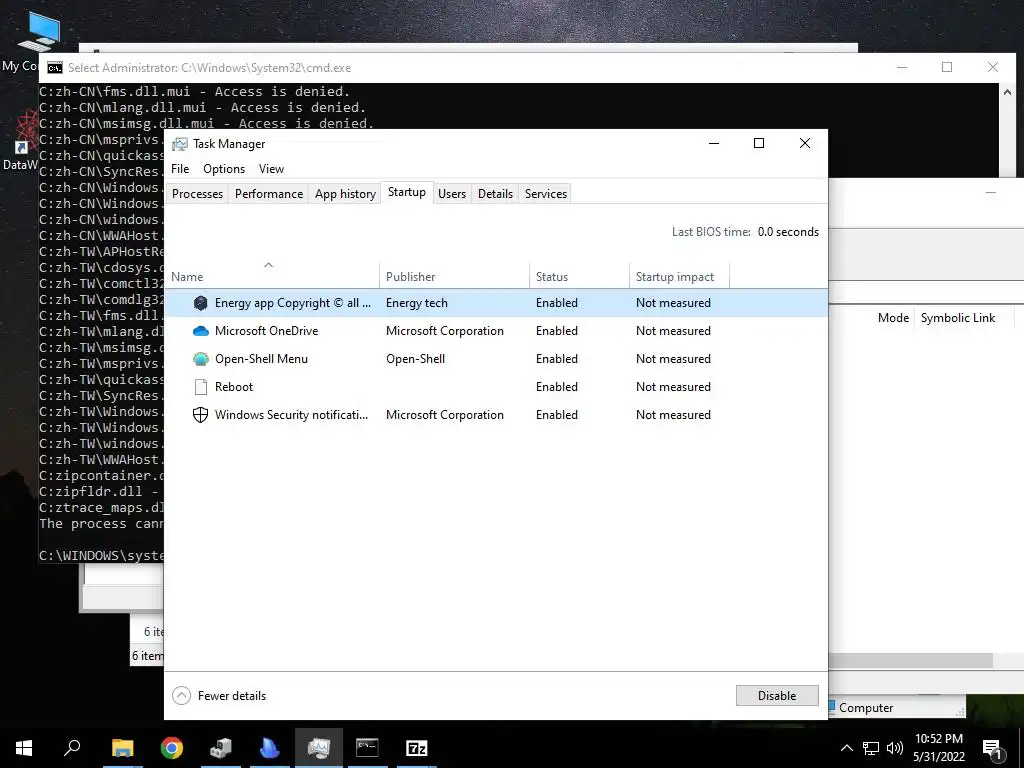This screenshot has width=1024, height=768.
Task: Sort by Startup impact column header
Action: coord(679,277)
